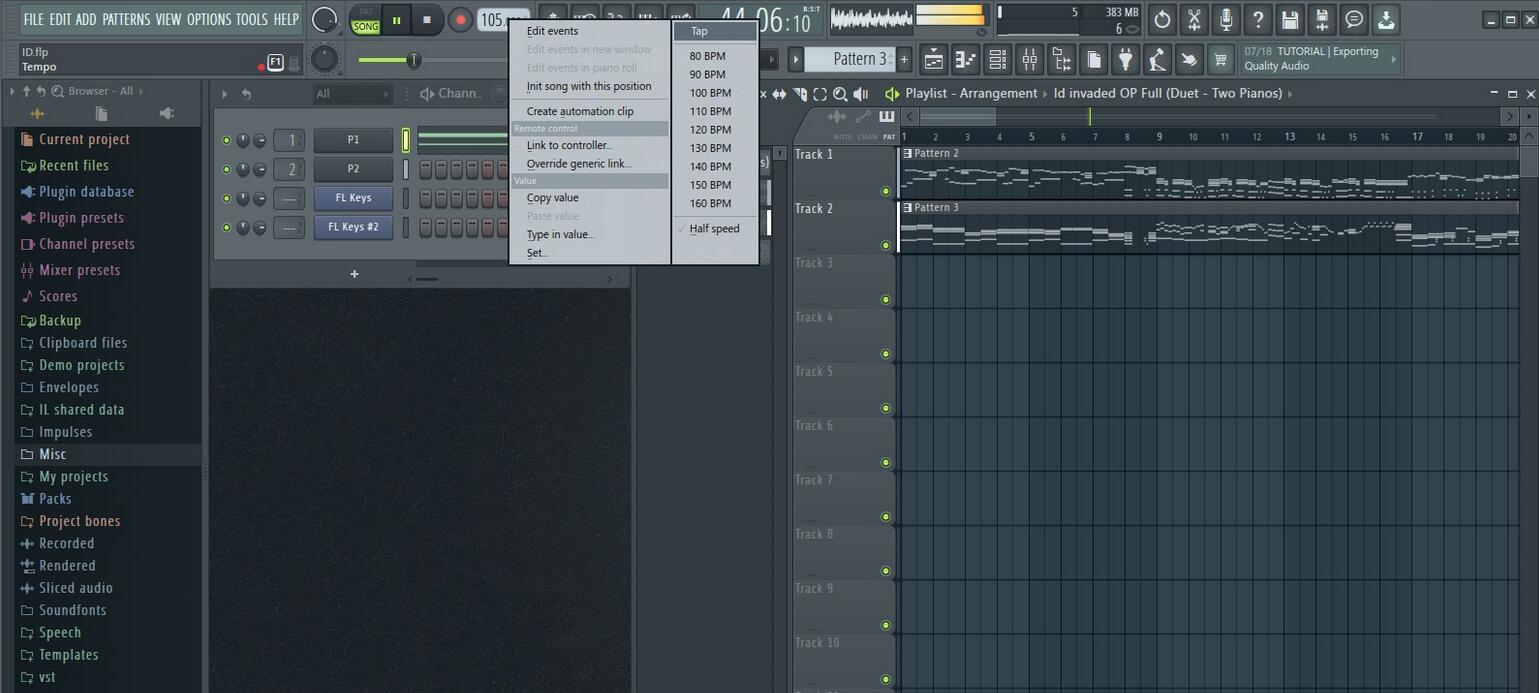The height and width of the screenshot is (693, 1539).
Task: Click the touch controller hand icon
Action: 1189,60
